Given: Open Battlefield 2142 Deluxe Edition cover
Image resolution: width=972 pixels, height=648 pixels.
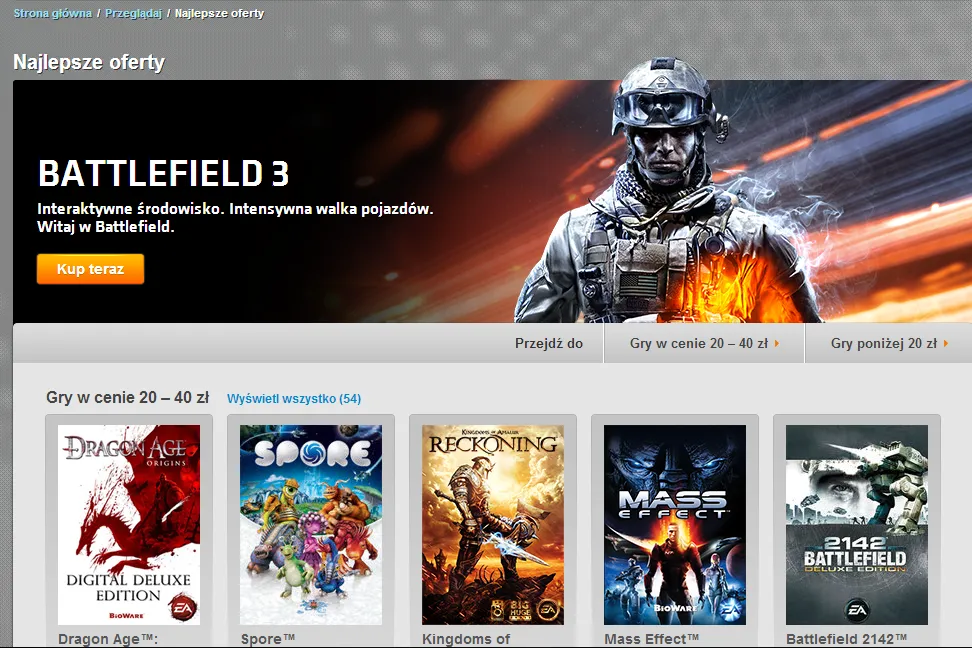Looking at the screenshot, I should [857, 525].
